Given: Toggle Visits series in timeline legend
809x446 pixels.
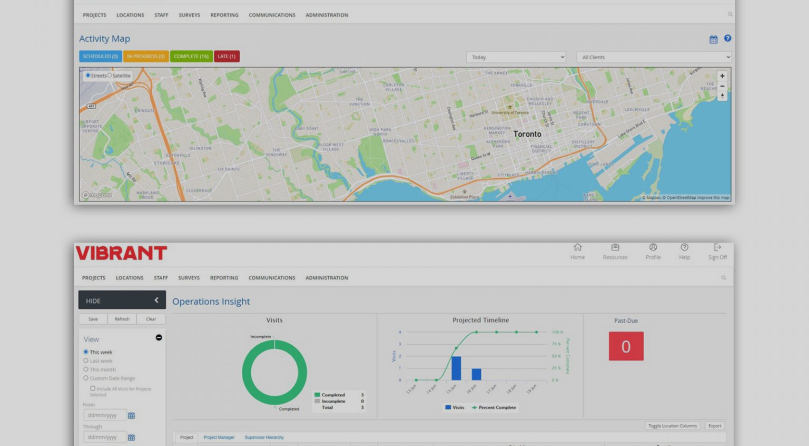Looking at the screenshot, I should click(455, 407).
